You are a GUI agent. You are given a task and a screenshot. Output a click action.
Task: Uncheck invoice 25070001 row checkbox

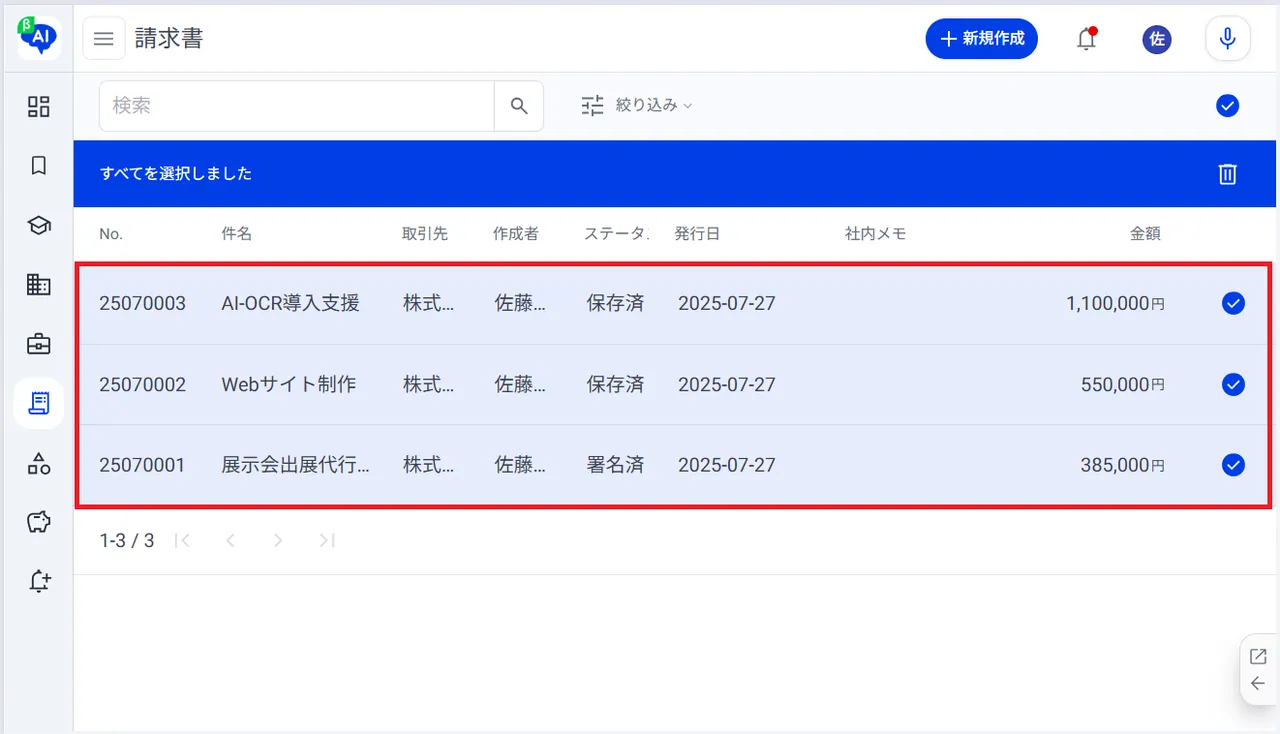coord(1233,464)
